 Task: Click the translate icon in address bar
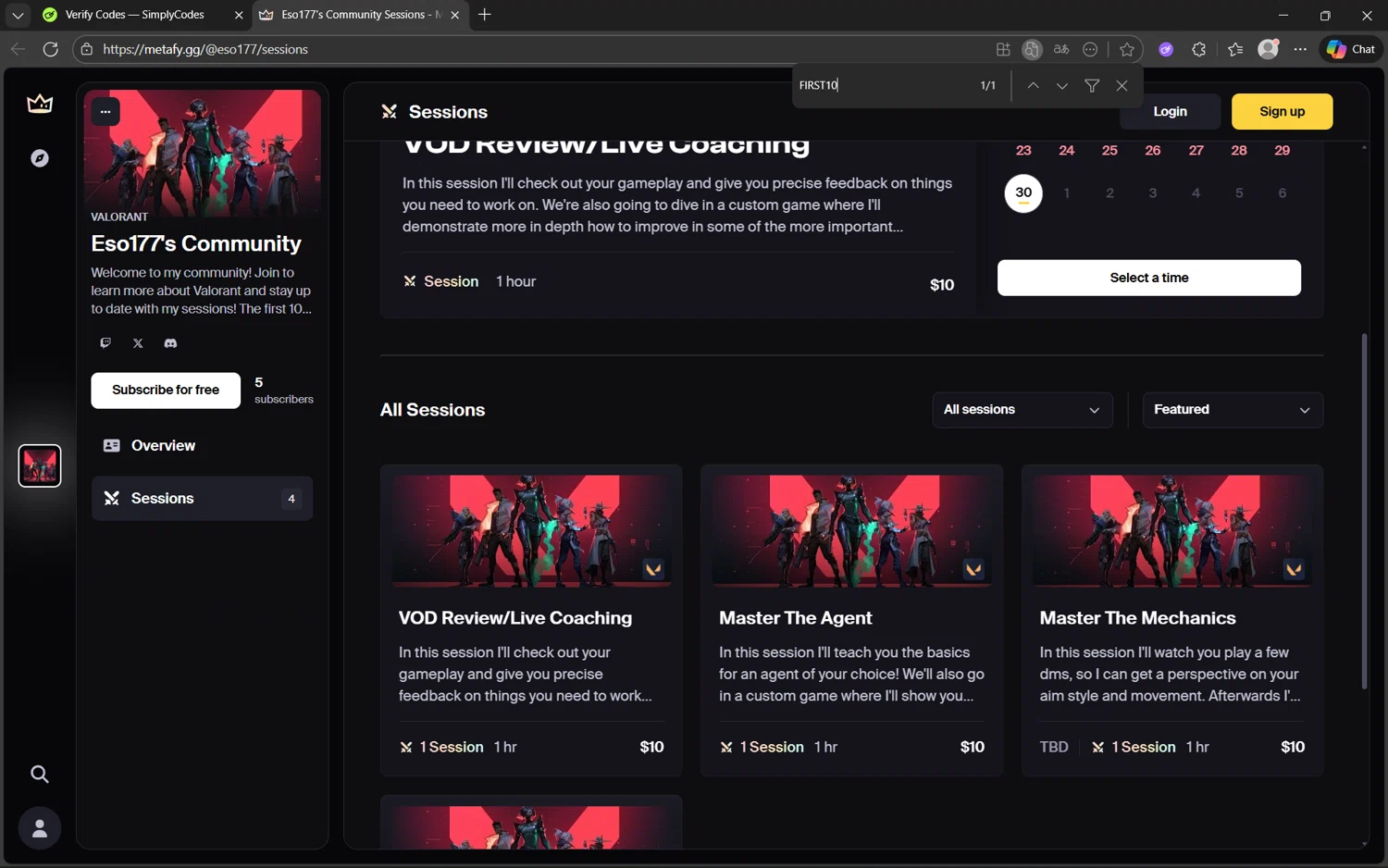[1061, 49]
